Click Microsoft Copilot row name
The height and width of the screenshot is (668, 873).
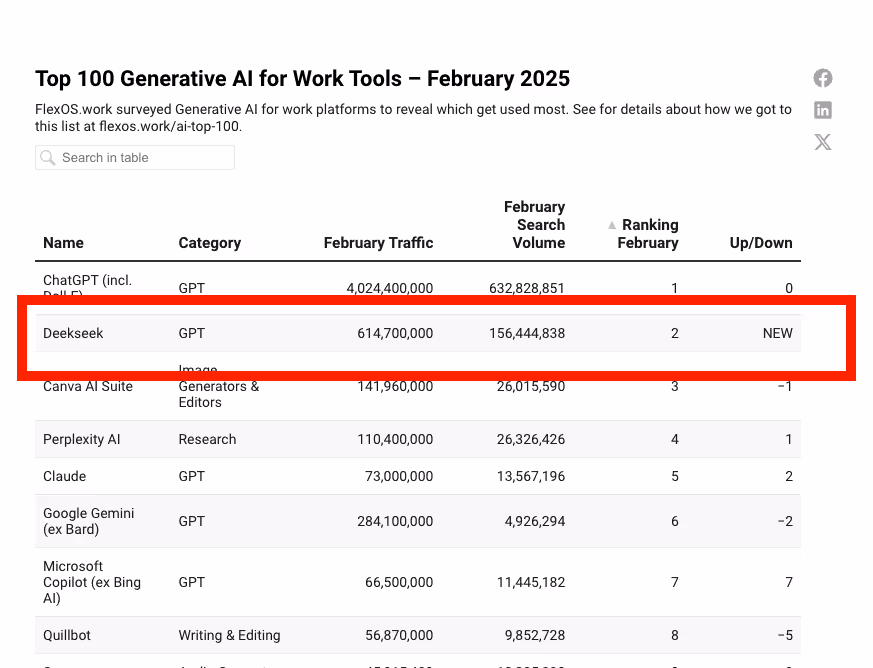(91, 582)
